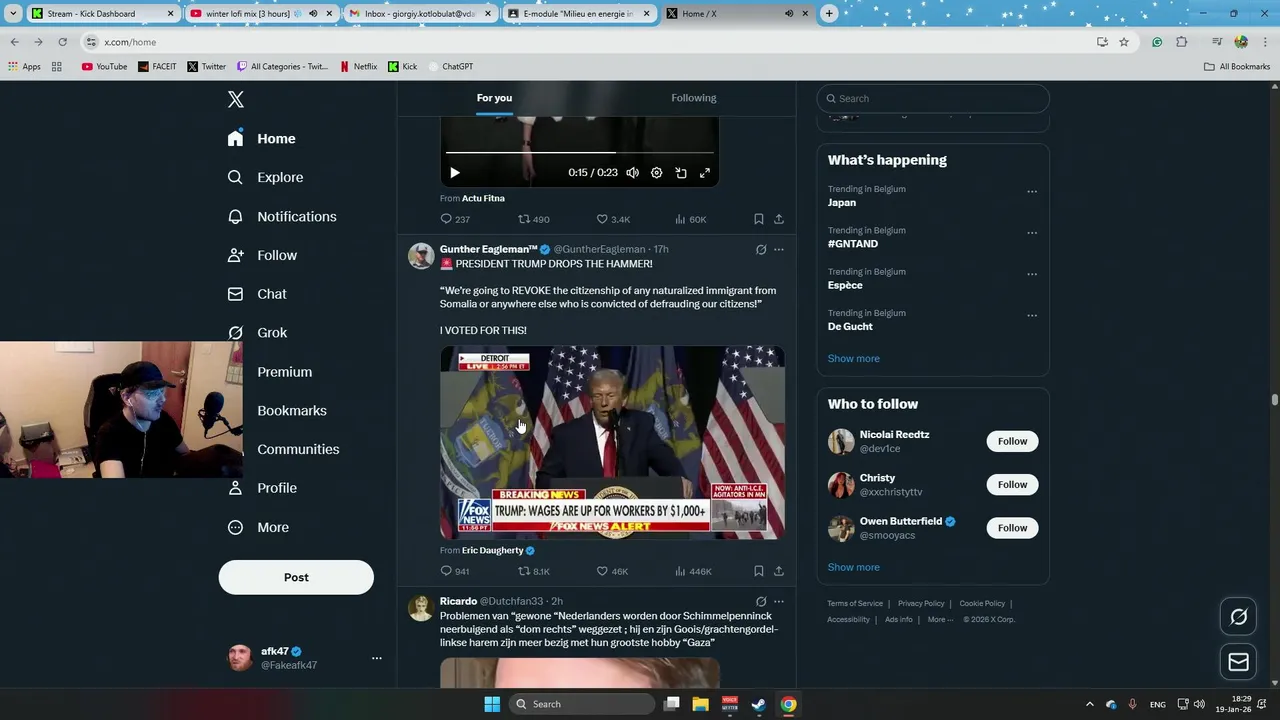
Task: Open Steam from the taskbar
Action: pos(759,704)
